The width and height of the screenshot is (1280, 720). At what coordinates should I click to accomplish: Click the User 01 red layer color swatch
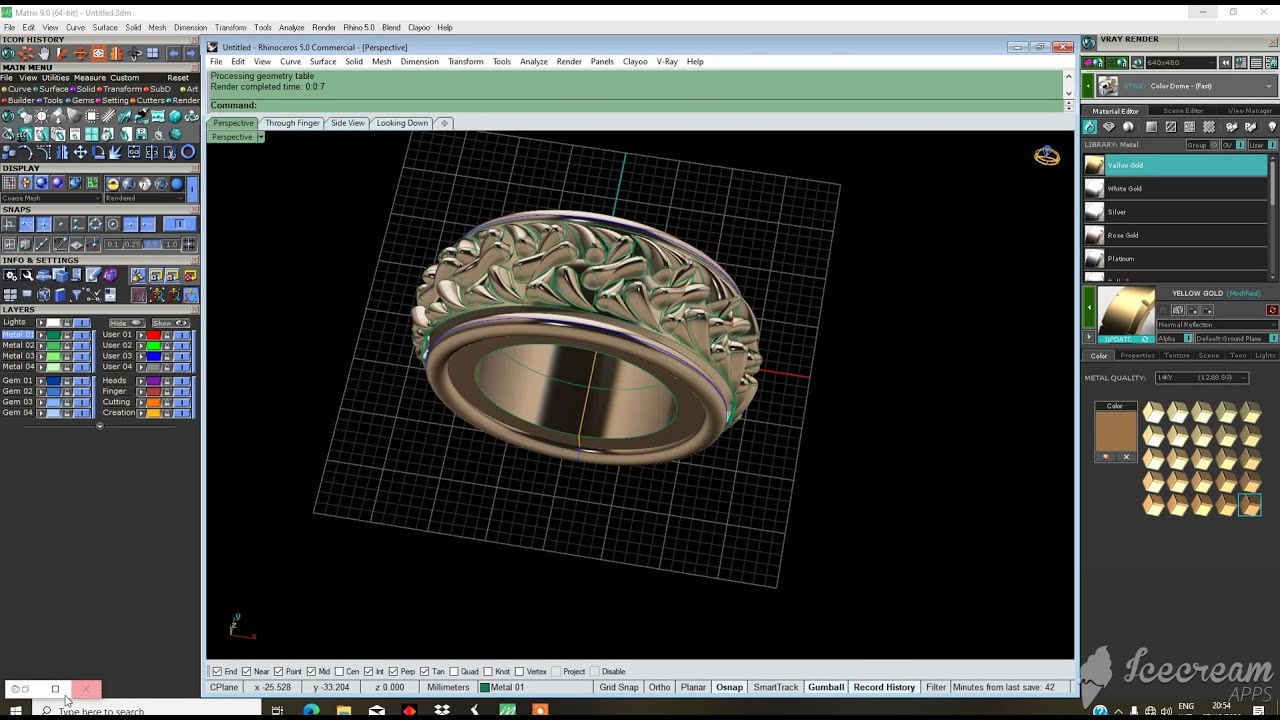pyautogui.click(x=153, y=335)
